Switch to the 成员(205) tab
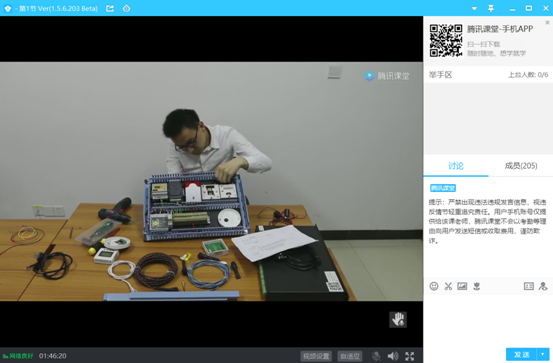The image size is (553, 363). (521, 166)
